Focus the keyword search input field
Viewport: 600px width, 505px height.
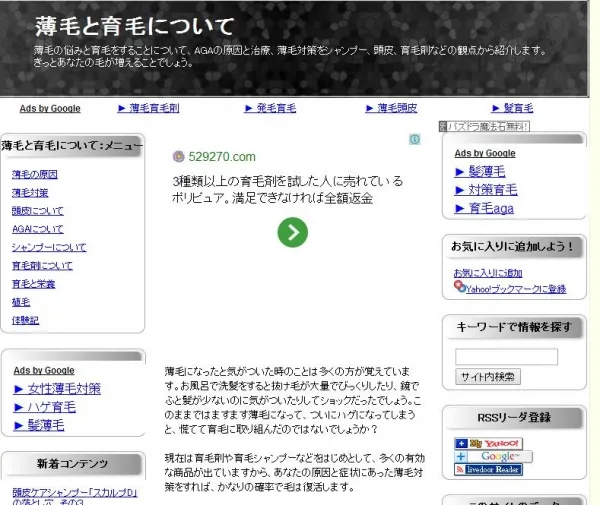[507, 357]
